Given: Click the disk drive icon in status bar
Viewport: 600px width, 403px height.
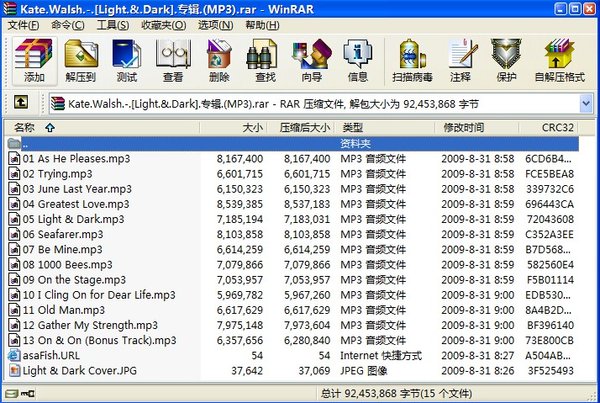Looking at the screenshot, I should (x=11, y=393).
